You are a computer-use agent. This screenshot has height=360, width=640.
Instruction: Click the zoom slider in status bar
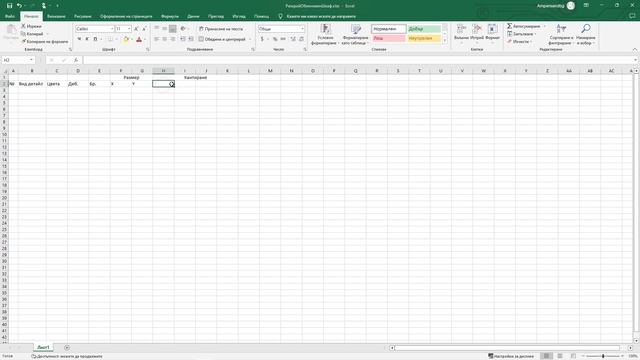(x=603, y=356)
